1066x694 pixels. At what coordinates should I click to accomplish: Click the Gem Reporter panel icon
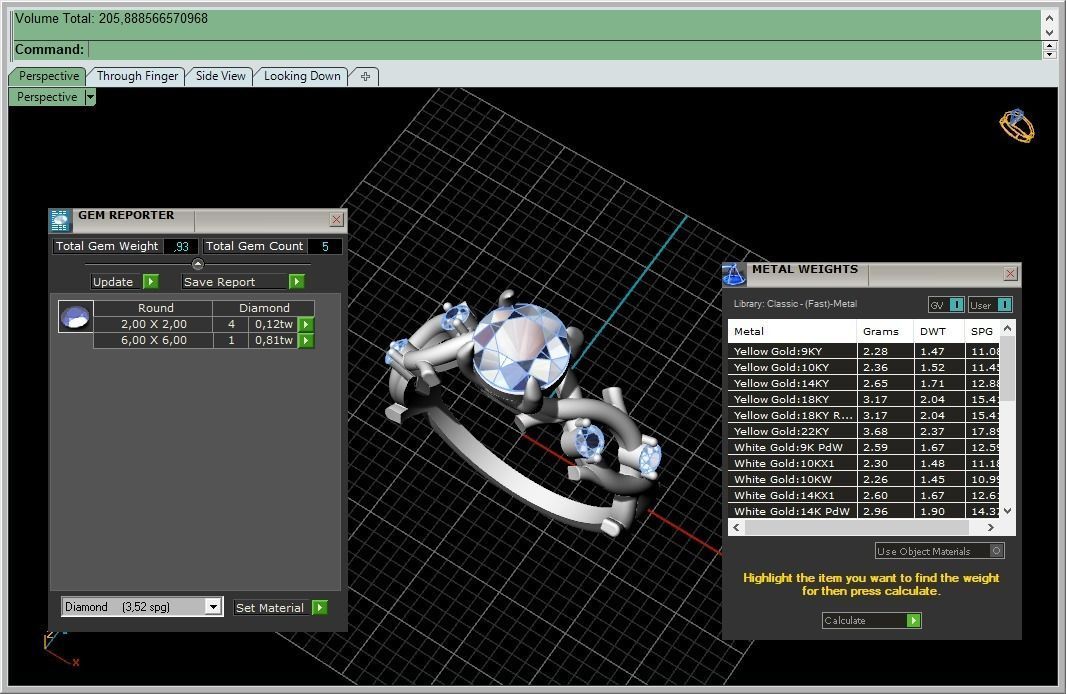[x=60, y=220]
